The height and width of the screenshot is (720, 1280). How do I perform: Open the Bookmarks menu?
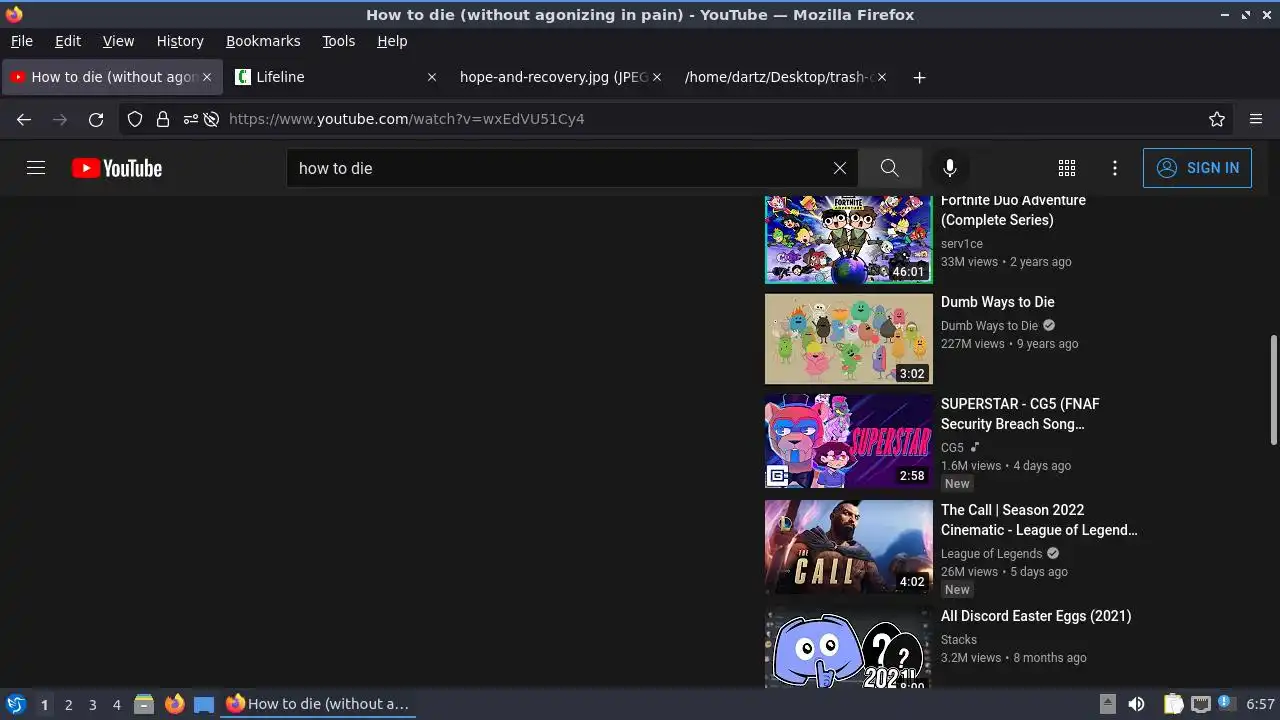pyautogui.click(x=263, y=41)
